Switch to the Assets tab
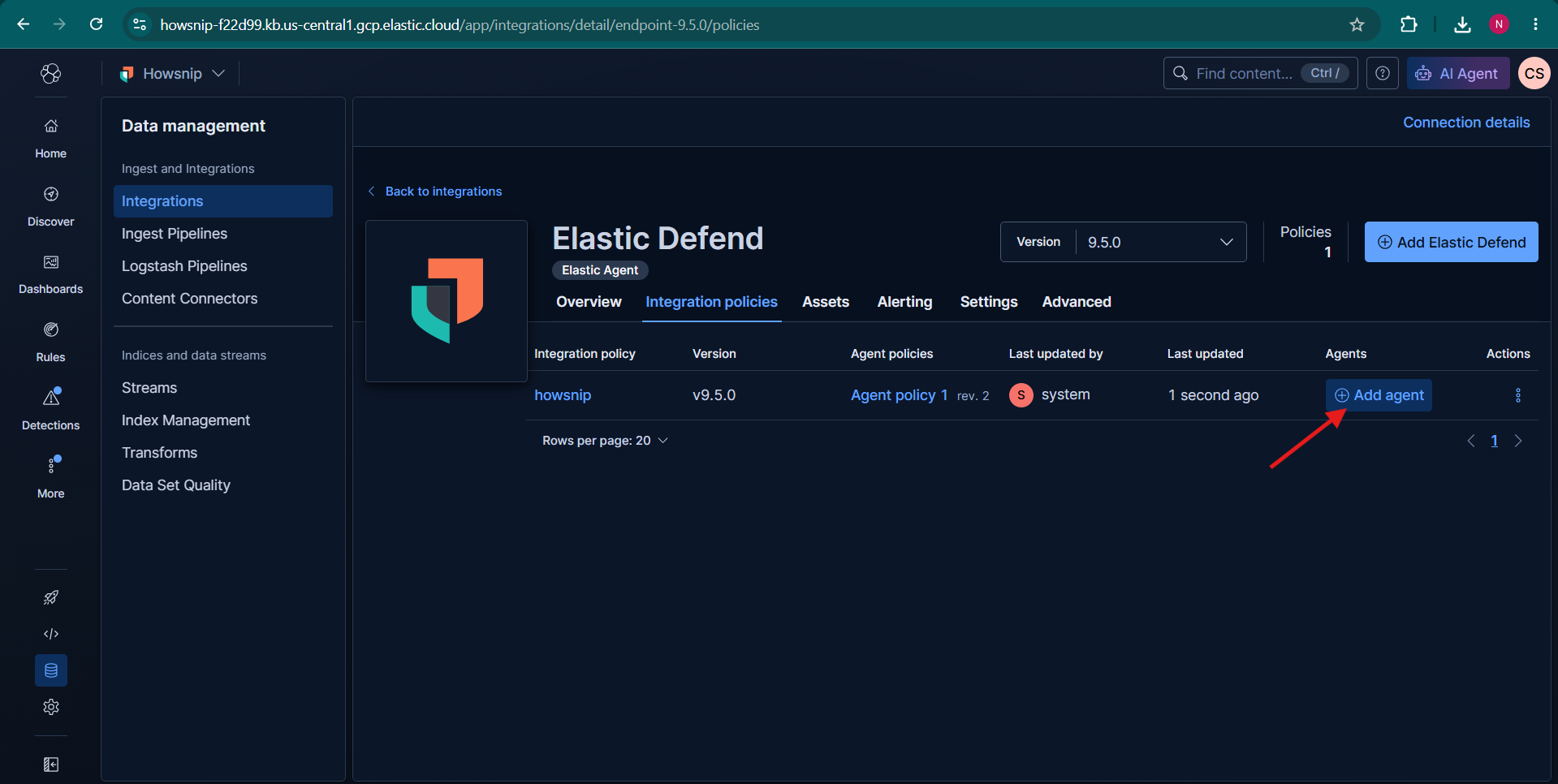 click(826, 302)
